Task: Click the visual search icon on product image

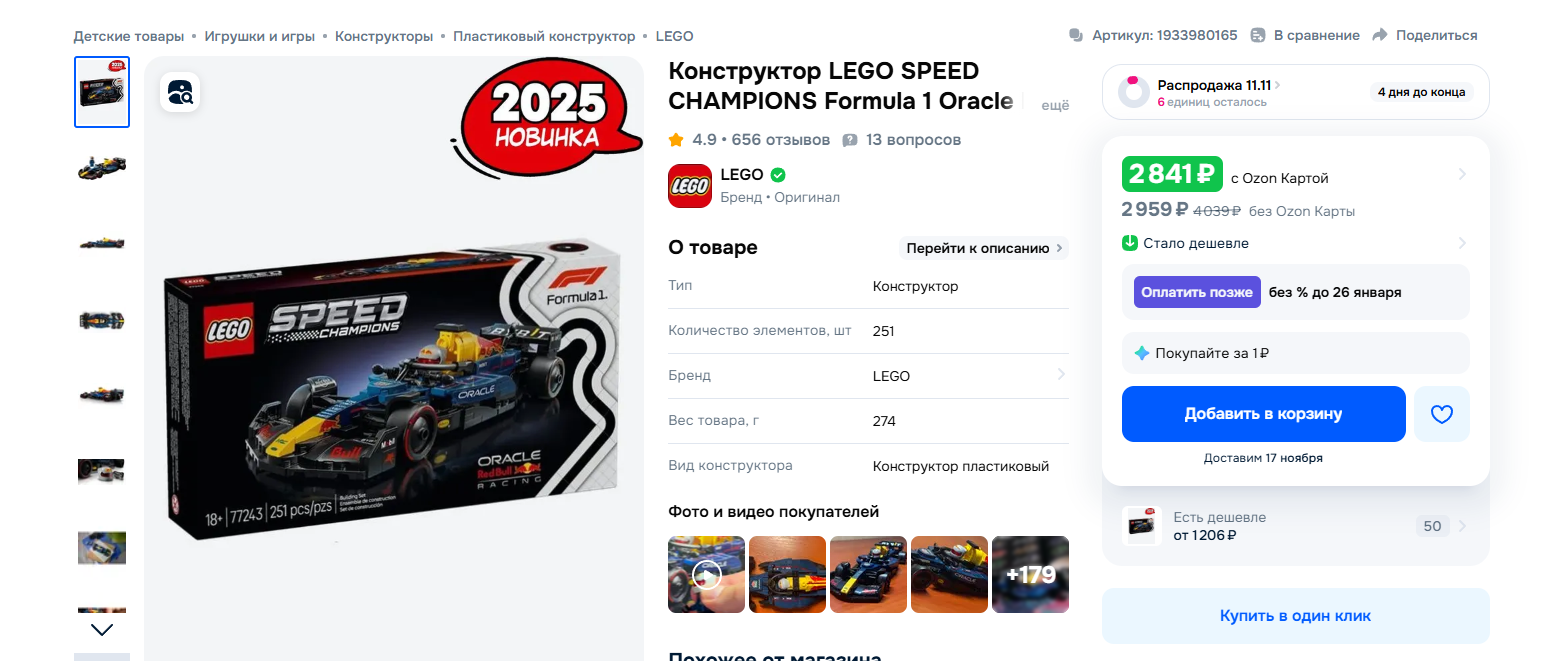Action: [x=181, y=93]
